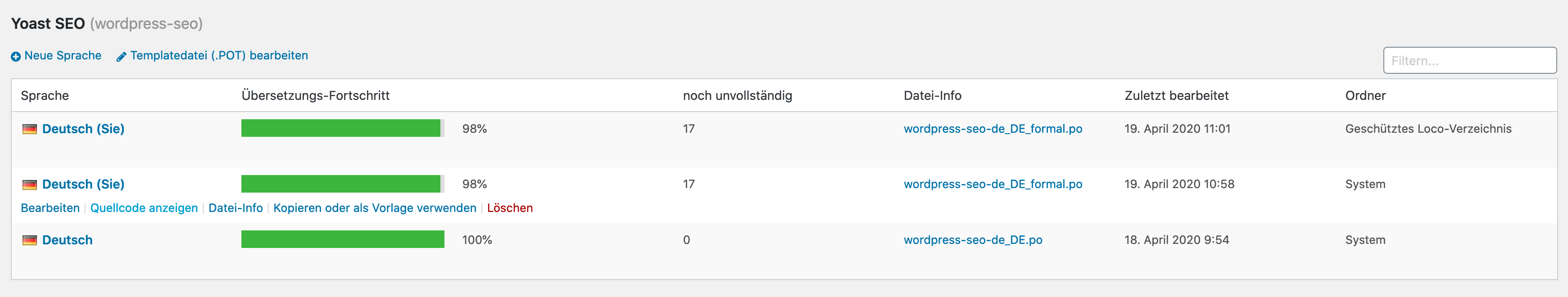The width and height of the screenshot is (1568, 297).
Task: Click progress bar of Loco-Verzeichnis row
Action: click(343, 128)
